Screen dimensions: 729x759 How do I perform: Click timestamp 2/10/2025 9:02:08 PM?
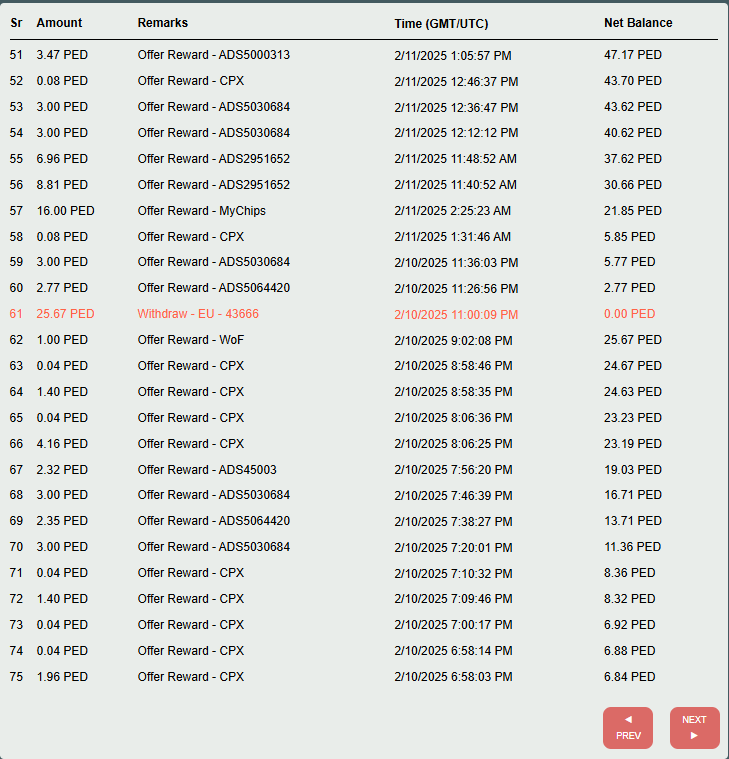[x=453, y=341]
